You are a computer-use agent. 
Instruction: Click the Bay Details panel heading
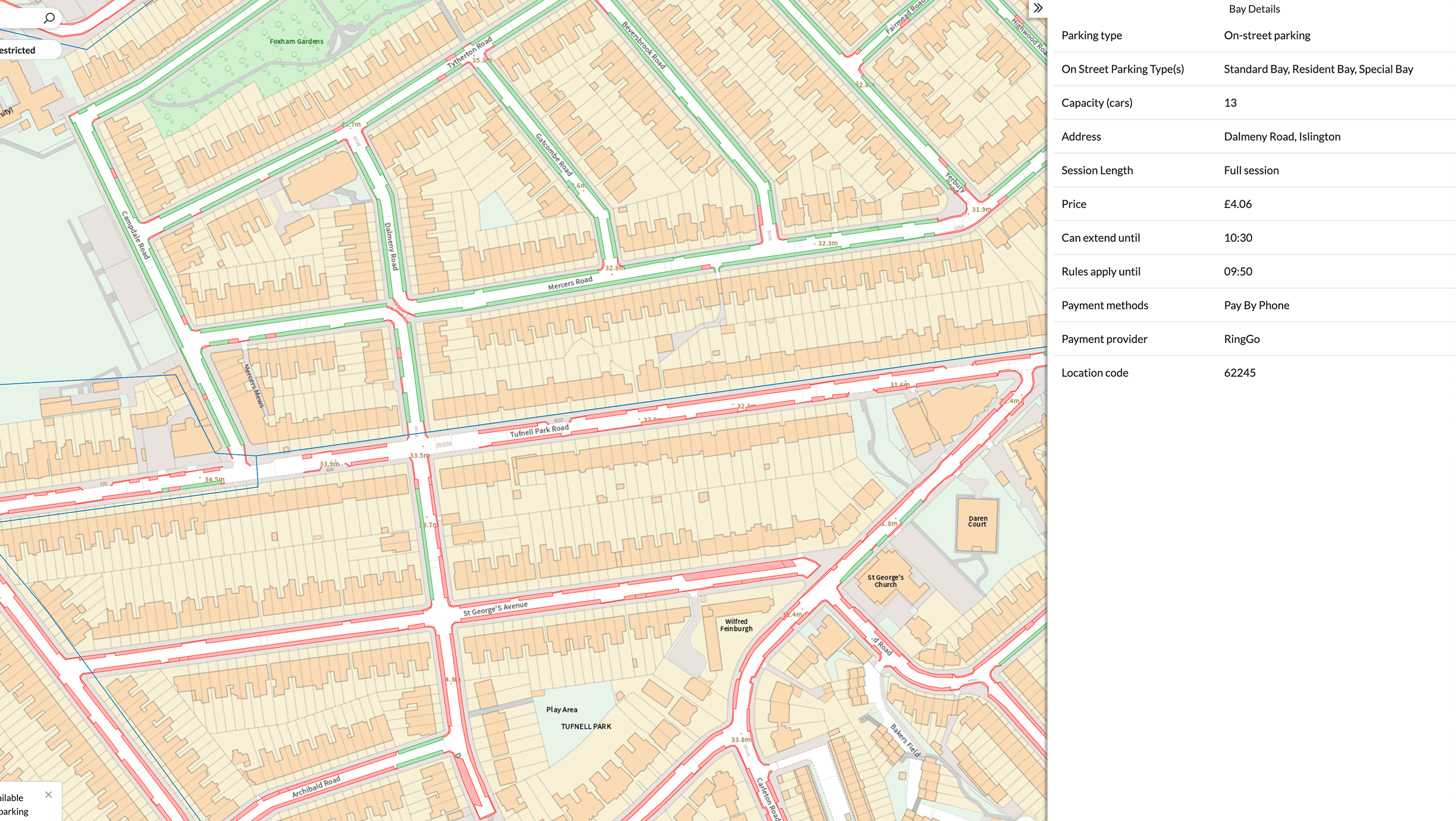[1254, 9]
